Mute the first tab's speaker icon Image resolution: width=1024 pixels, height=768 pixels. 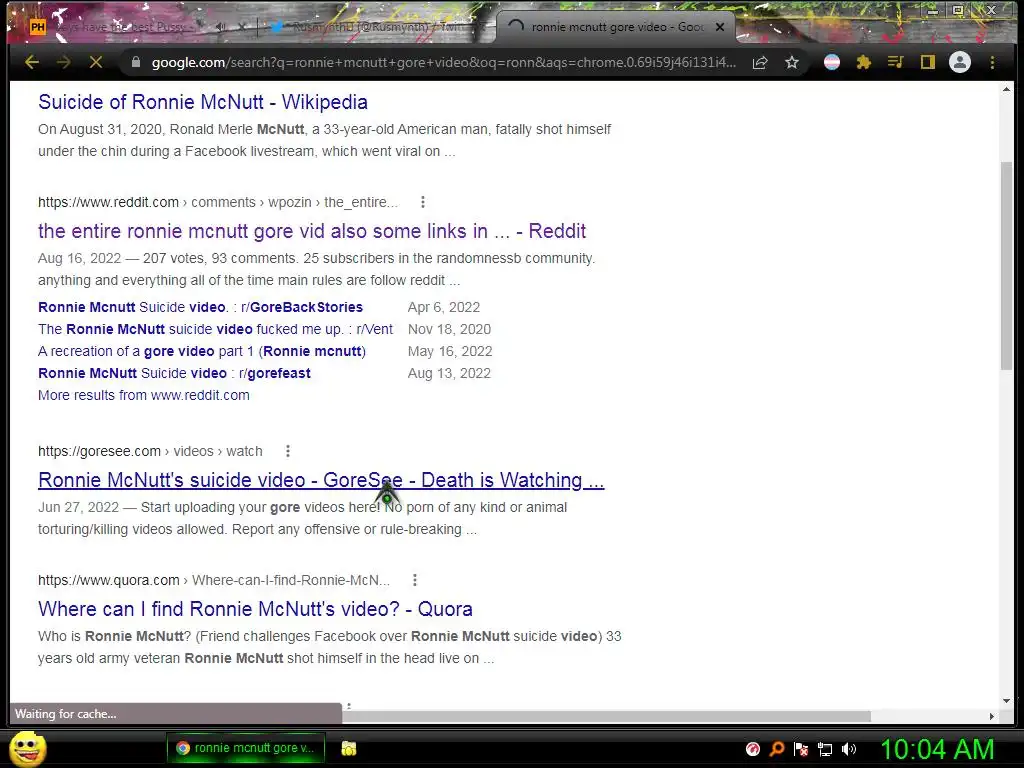pos(221,27)
